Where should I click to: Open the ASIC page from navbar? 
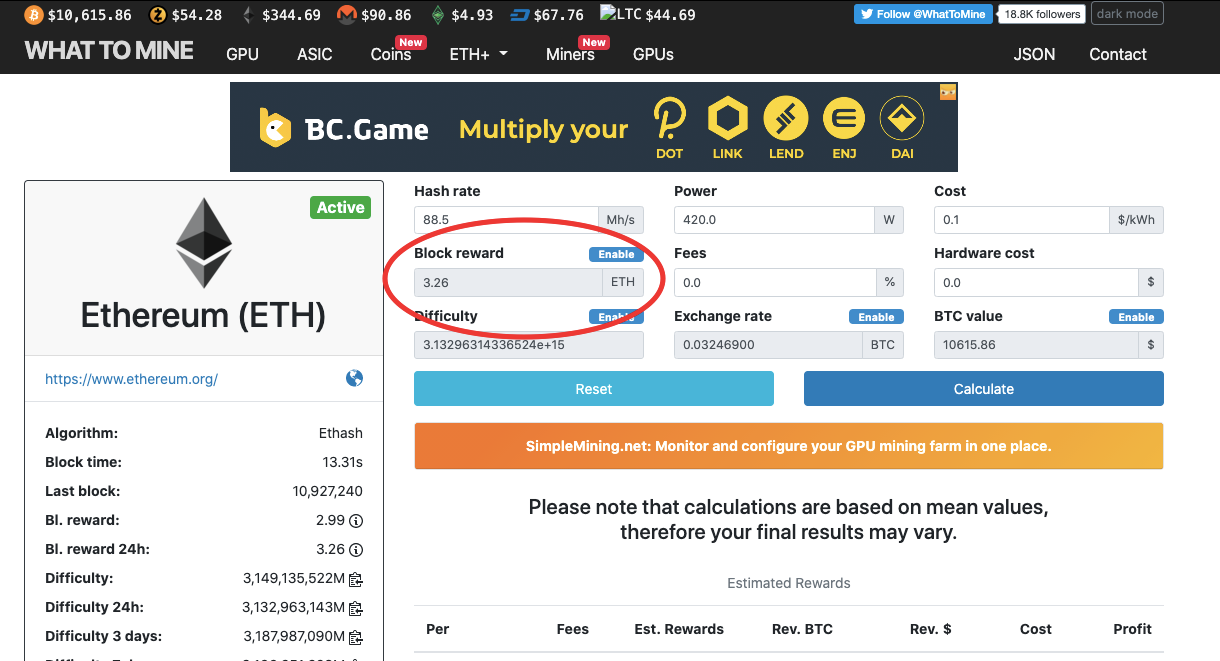pos(314,54)
